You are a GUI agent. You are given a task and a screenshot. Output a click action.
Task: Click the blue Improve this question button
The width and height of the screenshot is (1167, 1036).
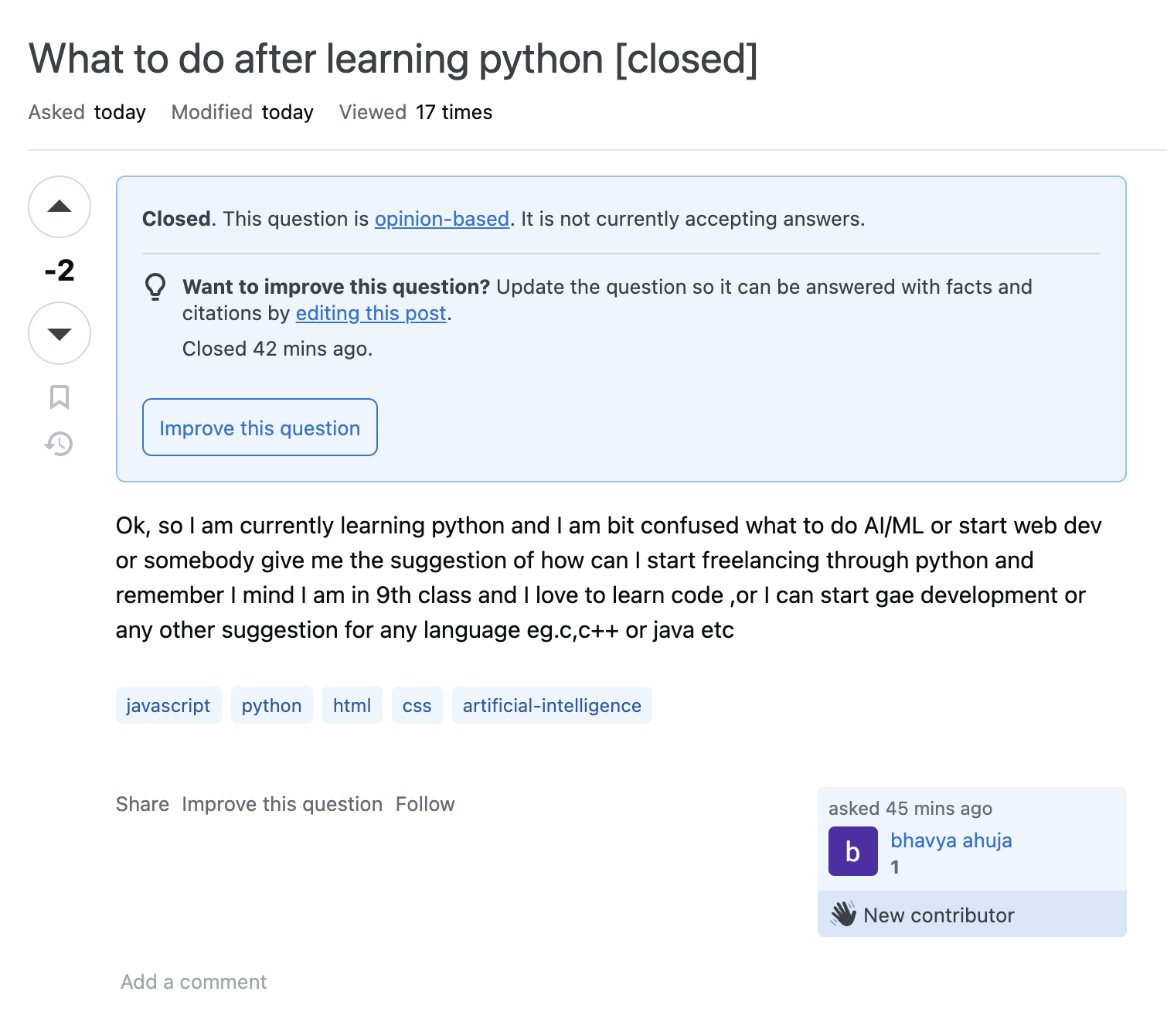260,428
